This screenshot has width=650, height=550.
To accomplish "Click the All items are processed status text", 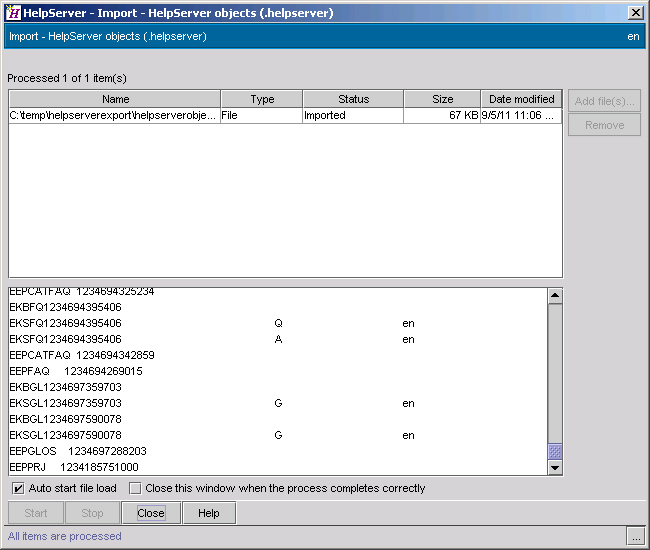I will click(x=65, y=536).
